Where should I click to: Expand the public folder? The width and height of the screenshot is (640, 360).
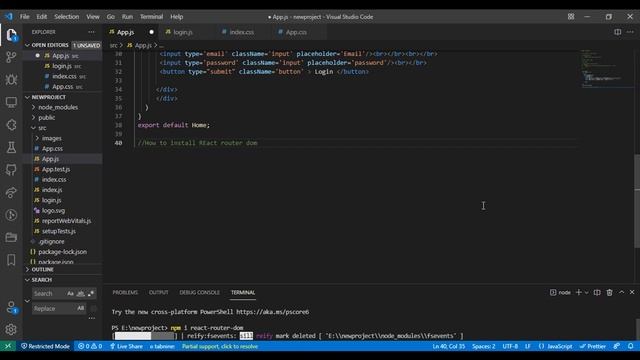tap(33, 118)
